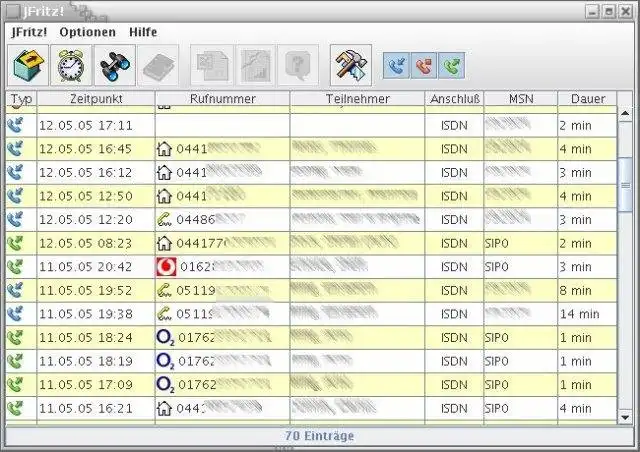Viewport: 640px width, 452px height.
Task: Click the 8 min duration cell
Action: [x=587, y=291]
